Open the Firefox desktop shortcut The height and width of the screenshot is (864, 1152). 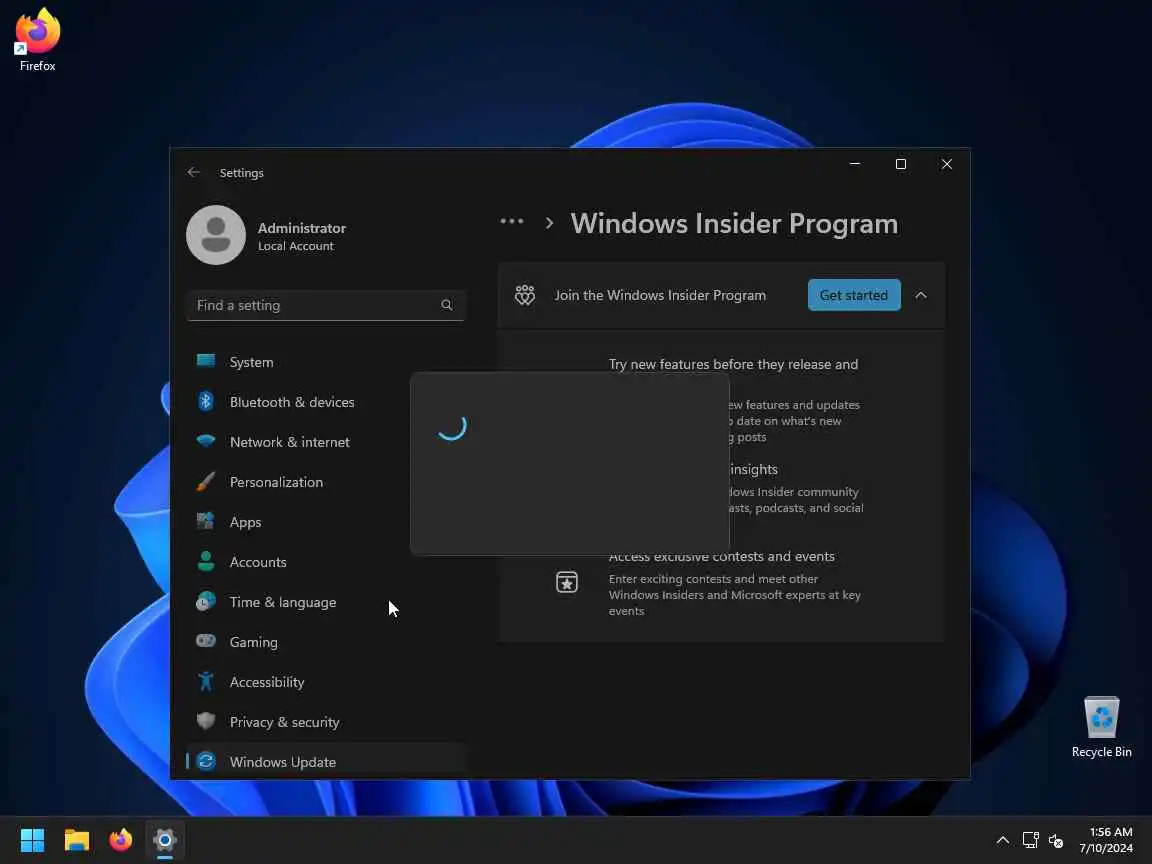(x=37, y=39)
